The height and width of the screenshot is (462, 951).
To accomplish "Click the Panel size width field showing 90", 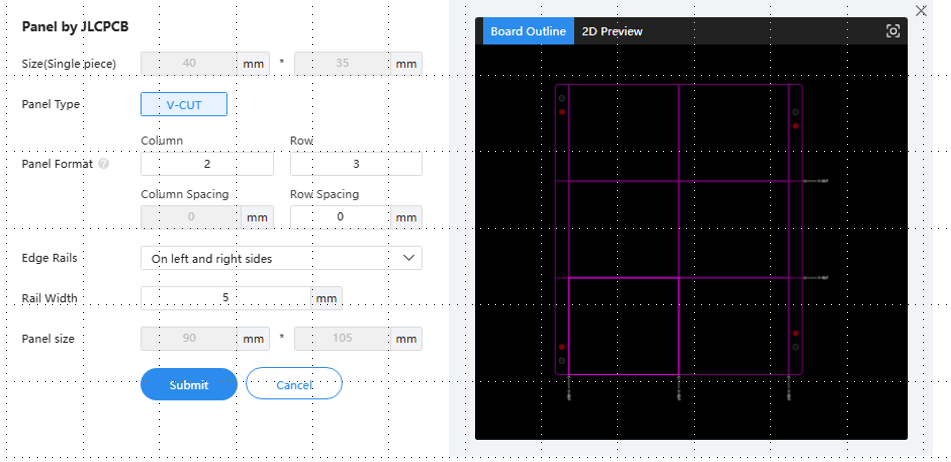I will 190,339.
